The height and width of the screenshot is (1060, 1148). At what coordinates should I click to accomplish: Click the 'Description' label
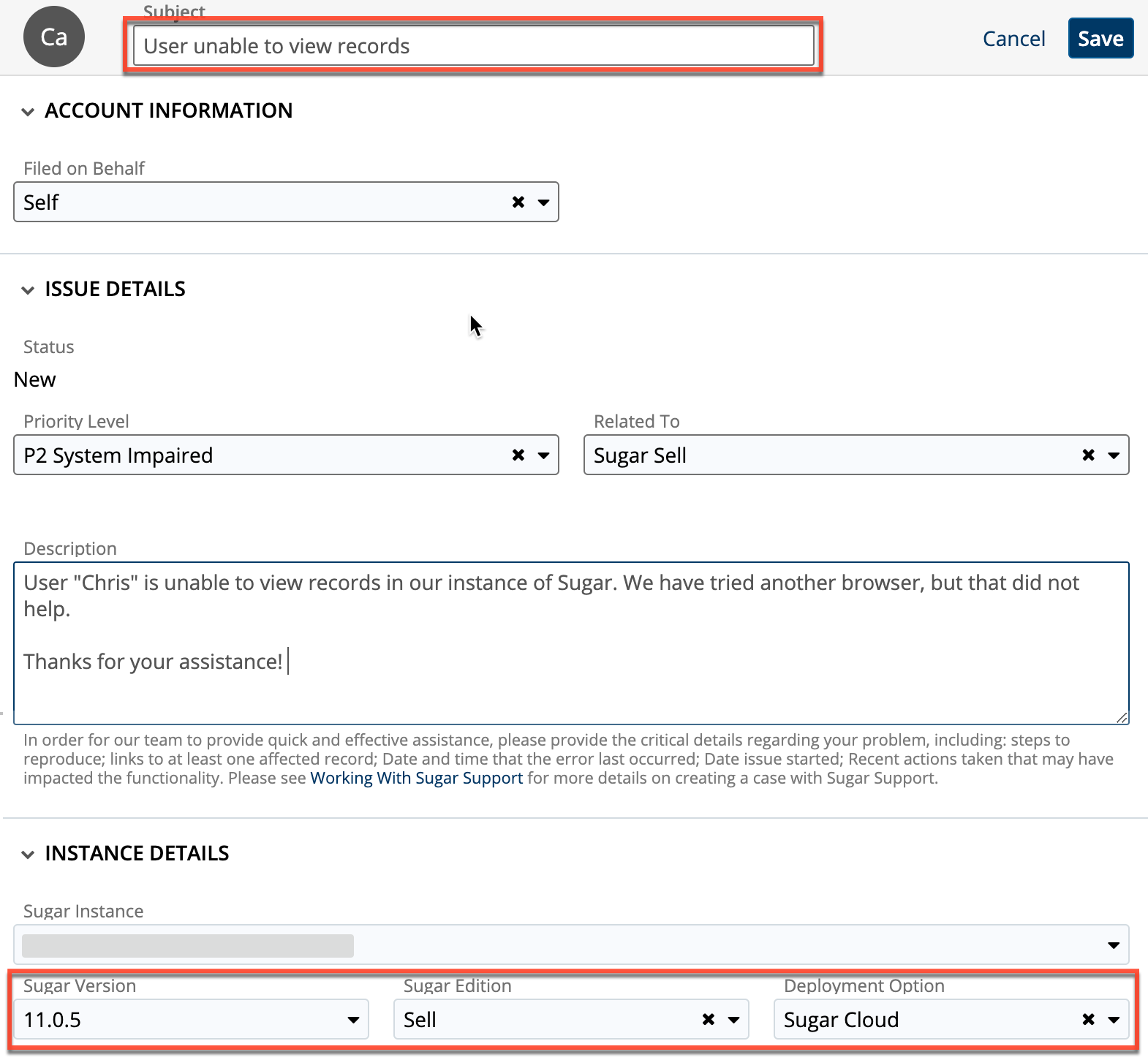click(x=70, y=549)
